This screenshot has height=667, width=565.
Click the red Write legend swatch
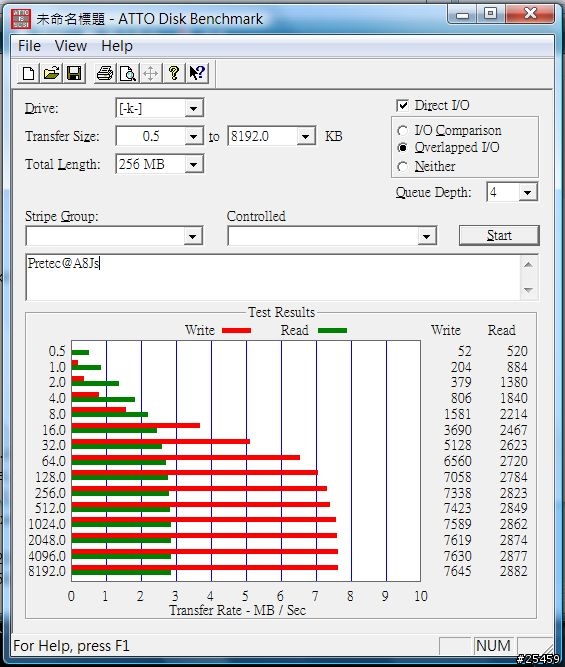click(x=236, y=331)
